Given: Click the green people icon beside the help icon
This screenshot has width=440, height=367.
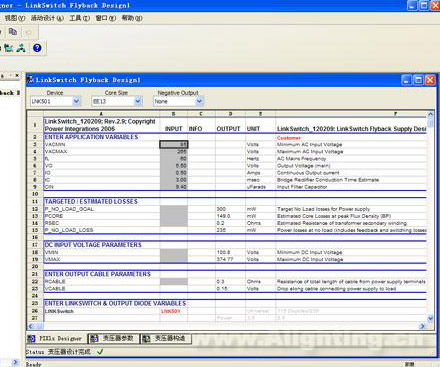Looking at the screenshot, I should coord(21,48).
